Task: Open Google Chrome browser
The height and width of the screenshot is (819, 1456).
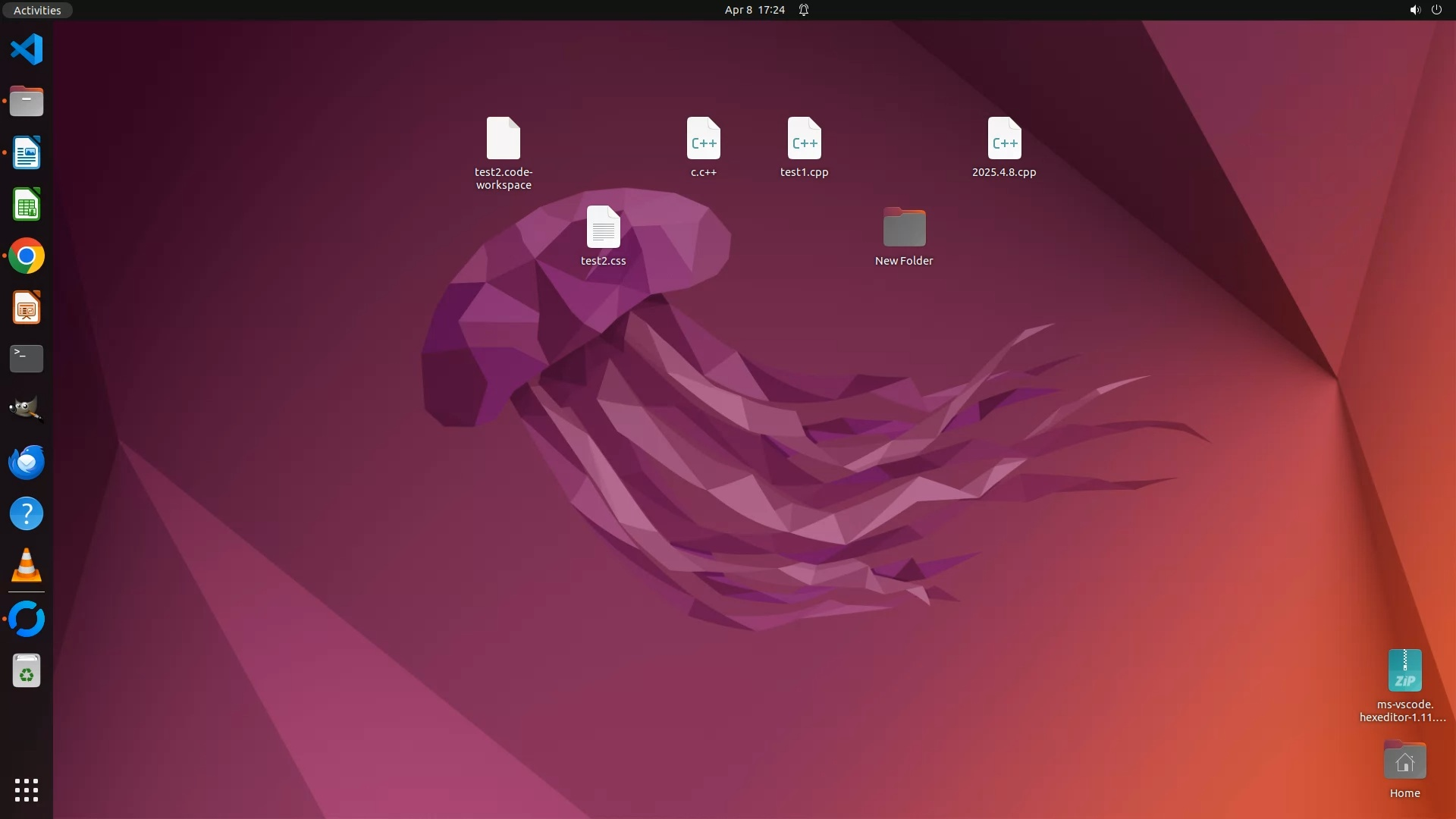Action: (27, 256)
